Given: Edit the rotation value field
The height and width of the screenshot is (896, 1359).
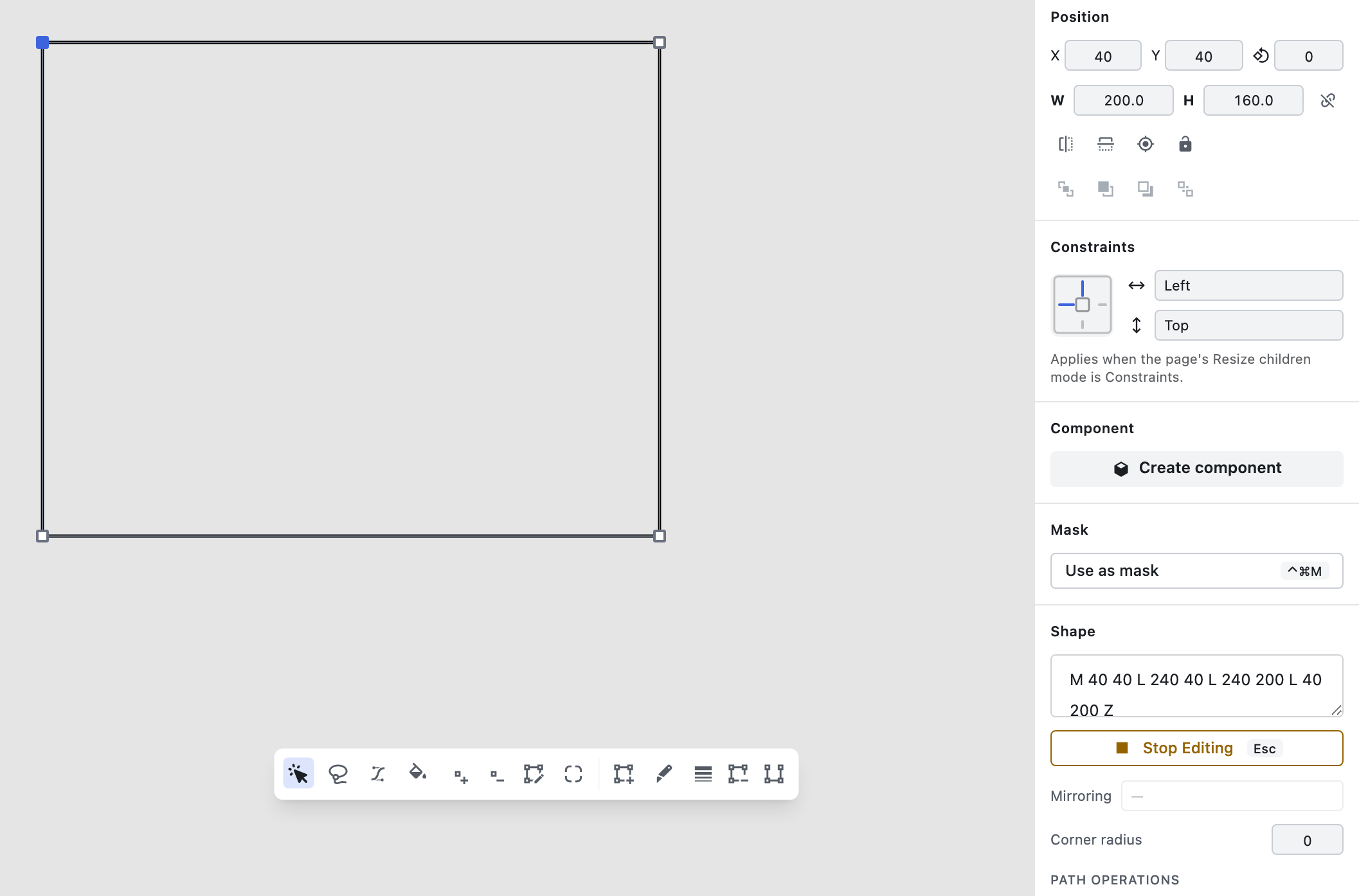Looking at the screenshot, I should pyautogui.click(x=1308, y=56).
